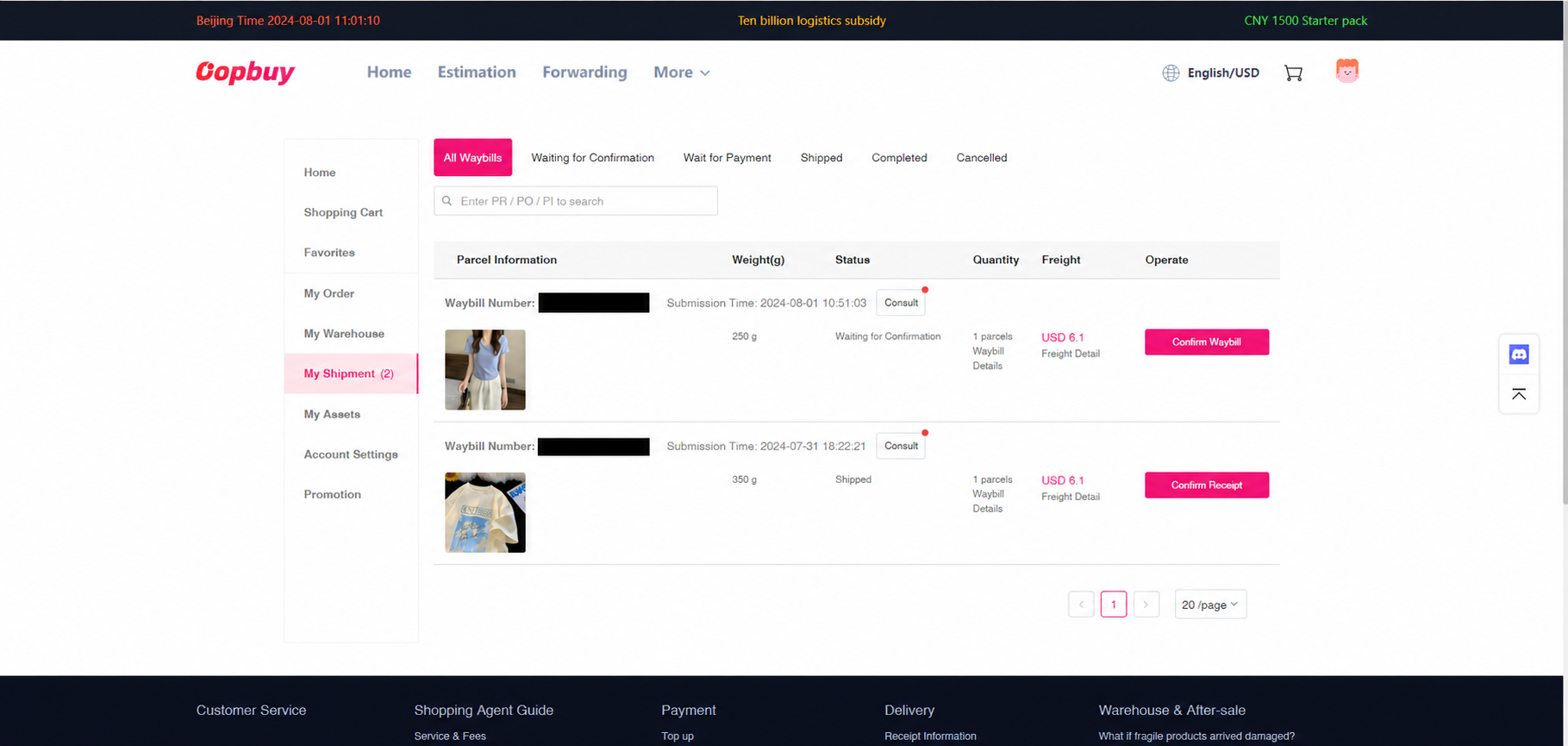Open the blue top parcel thumbnail

[485, 369]
